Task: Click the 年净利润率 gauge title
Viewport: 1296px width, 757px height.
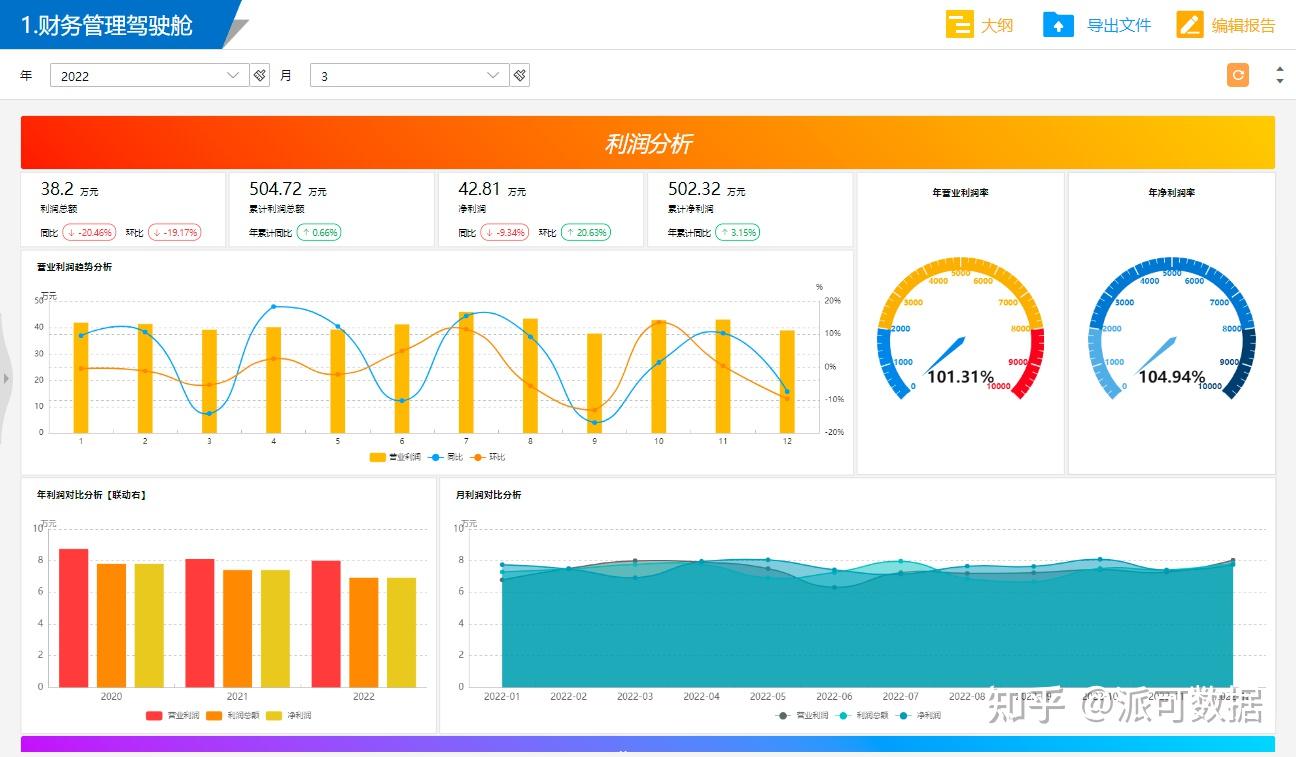Action: pyautogui.click(x=1171, y=192)
